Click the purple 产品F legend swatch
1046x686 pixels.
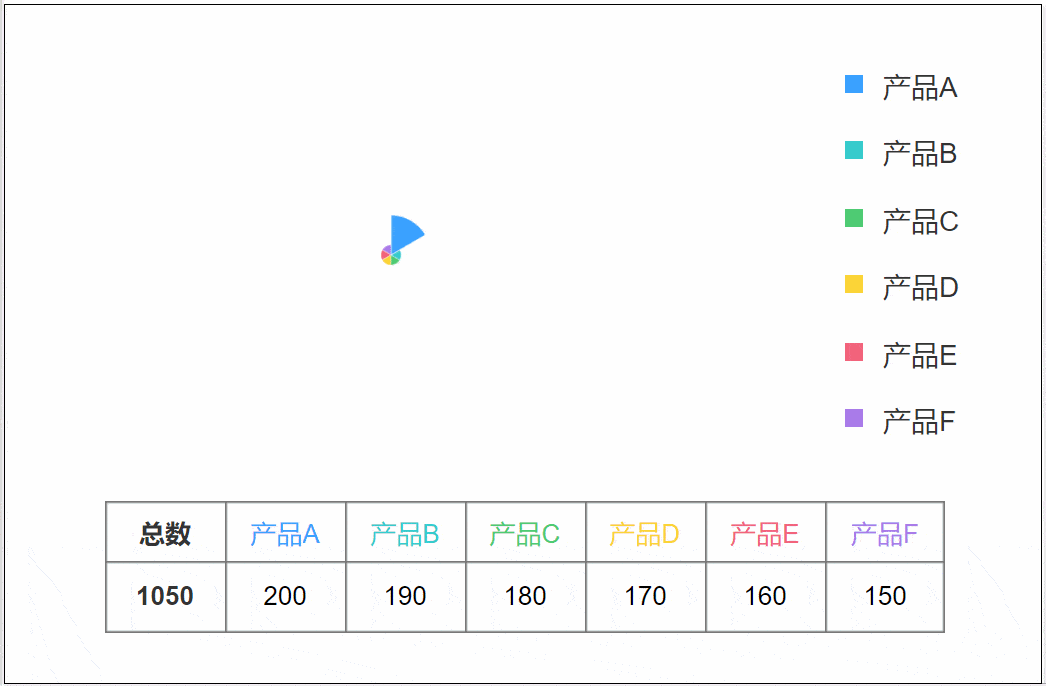854,418
